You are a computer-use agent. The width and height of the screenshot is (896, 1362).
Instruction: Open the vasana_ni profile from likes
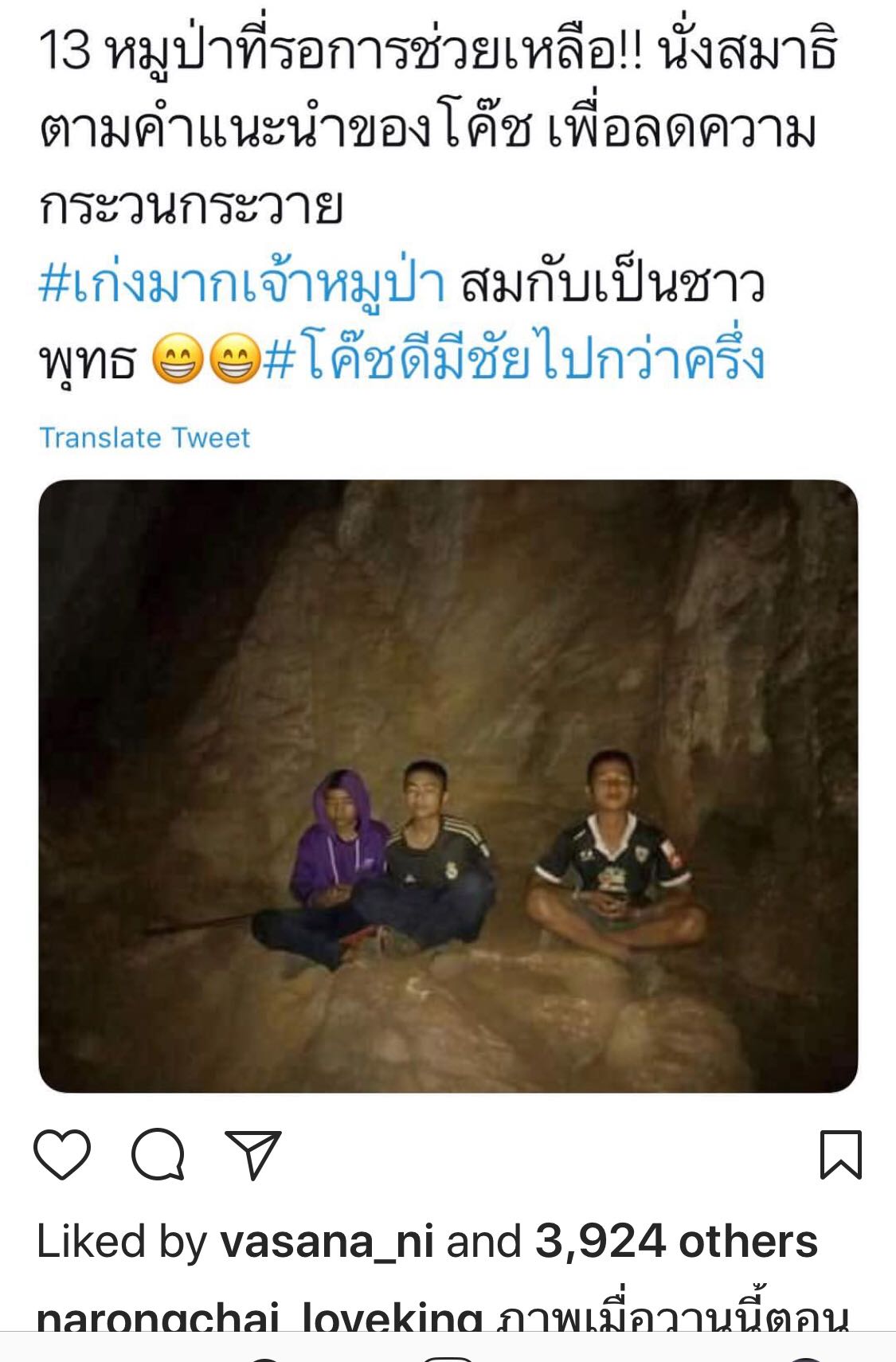(327, 1241)
